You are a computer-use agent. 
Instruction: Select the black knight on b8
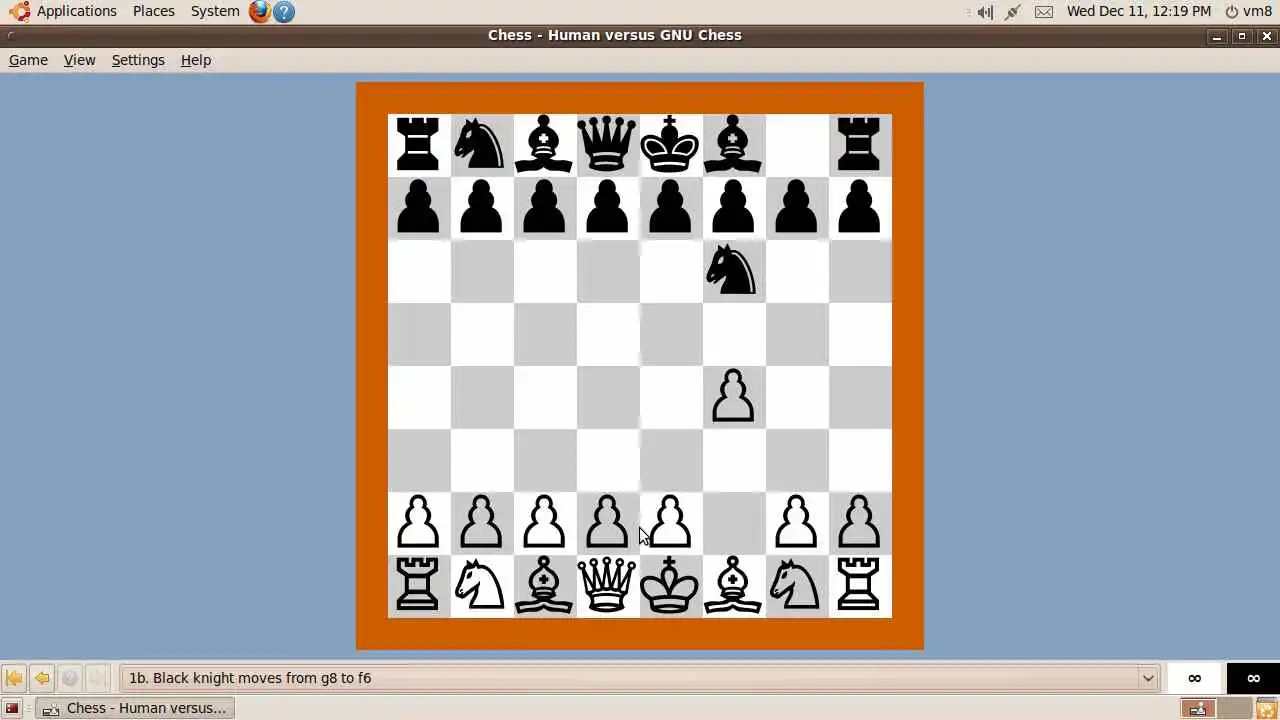point(480,145)
